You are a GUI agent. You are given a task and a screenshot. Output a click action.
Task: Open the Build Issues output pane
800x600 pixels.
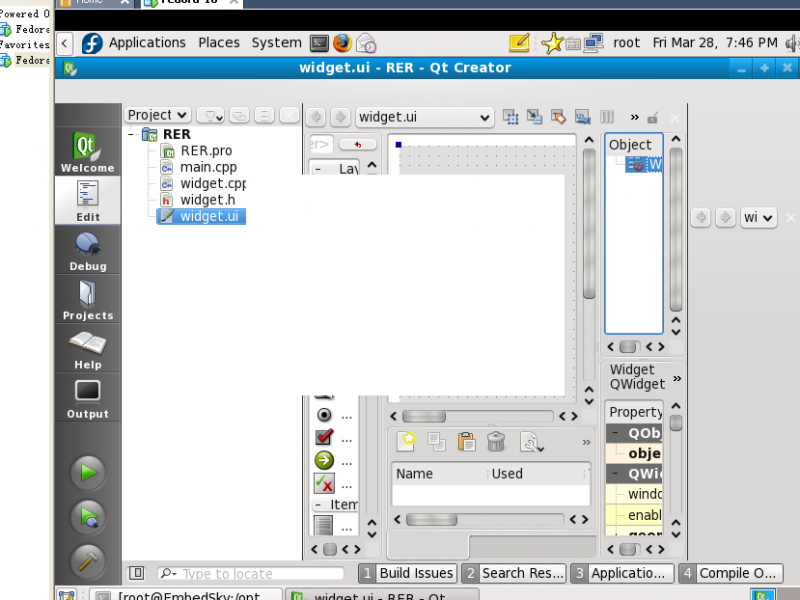pos(407,573)
